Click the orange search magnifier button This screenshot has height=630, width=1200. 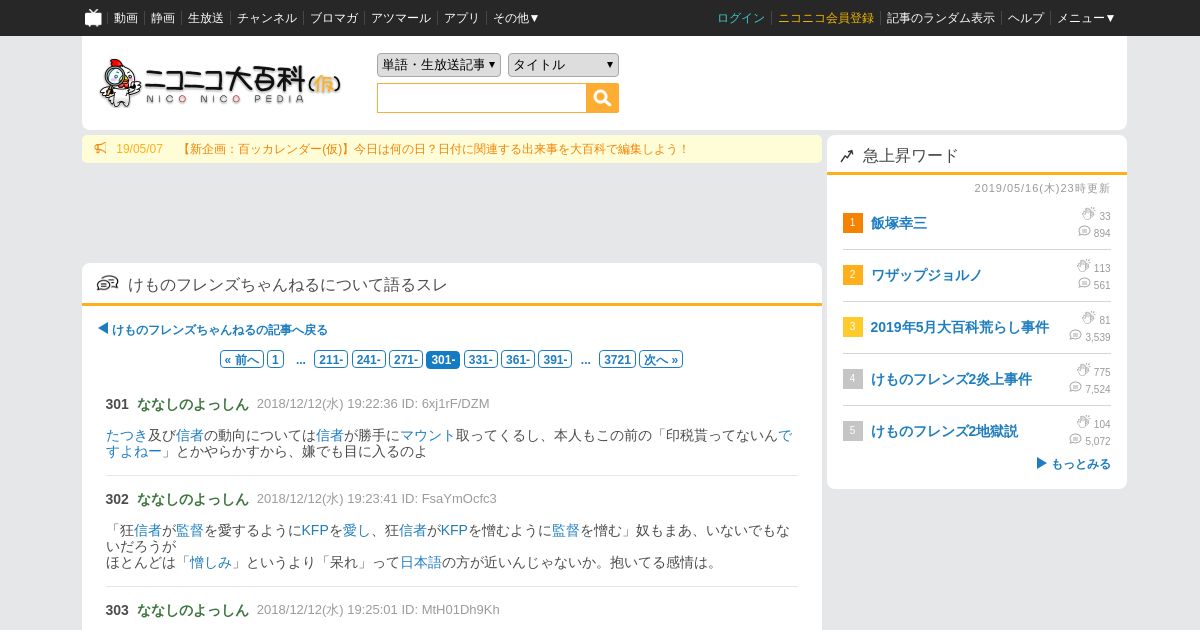603,98
